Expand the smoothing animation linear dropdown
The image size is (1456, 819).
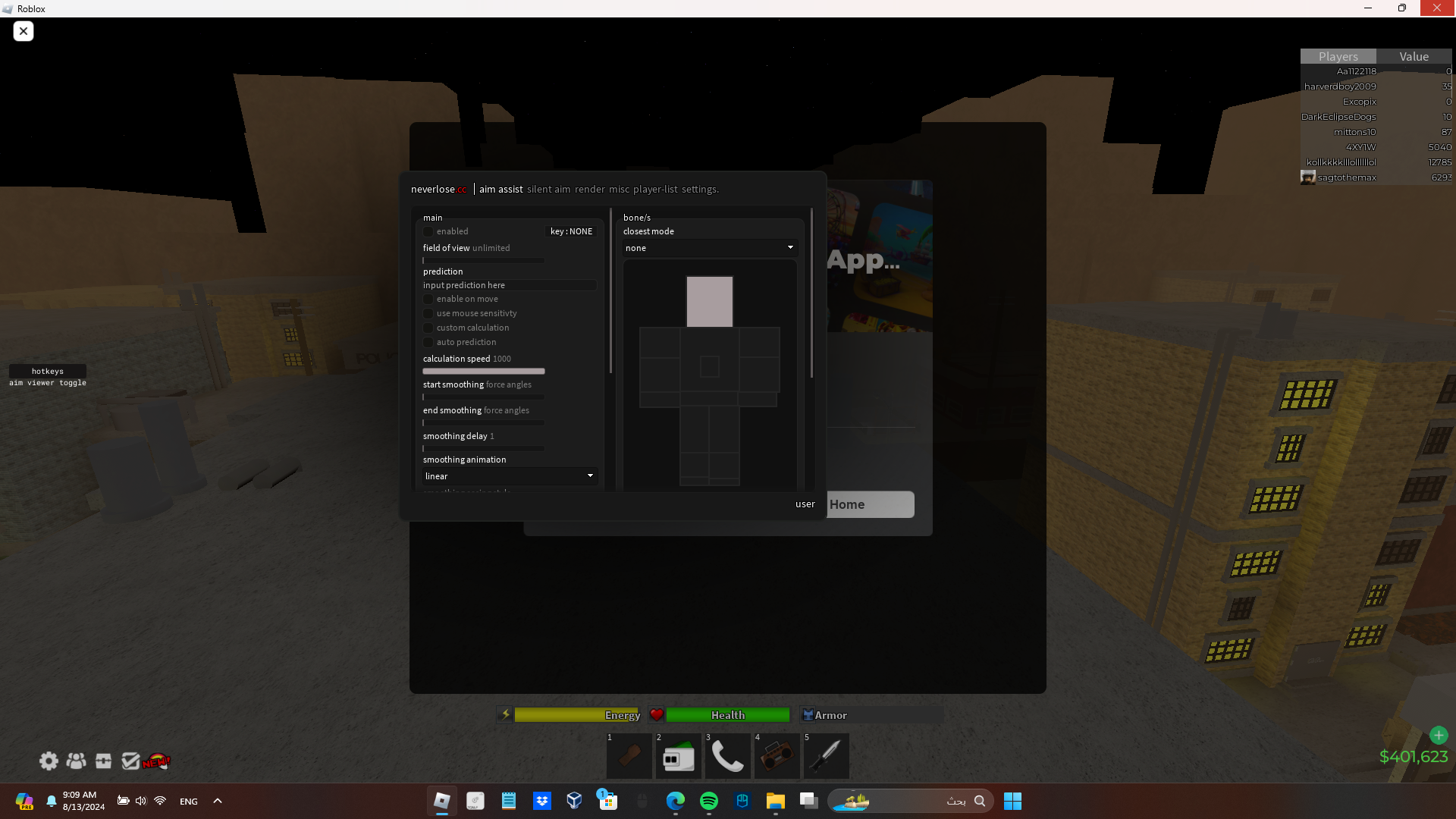pyautogui.click(x=510, y=476)
